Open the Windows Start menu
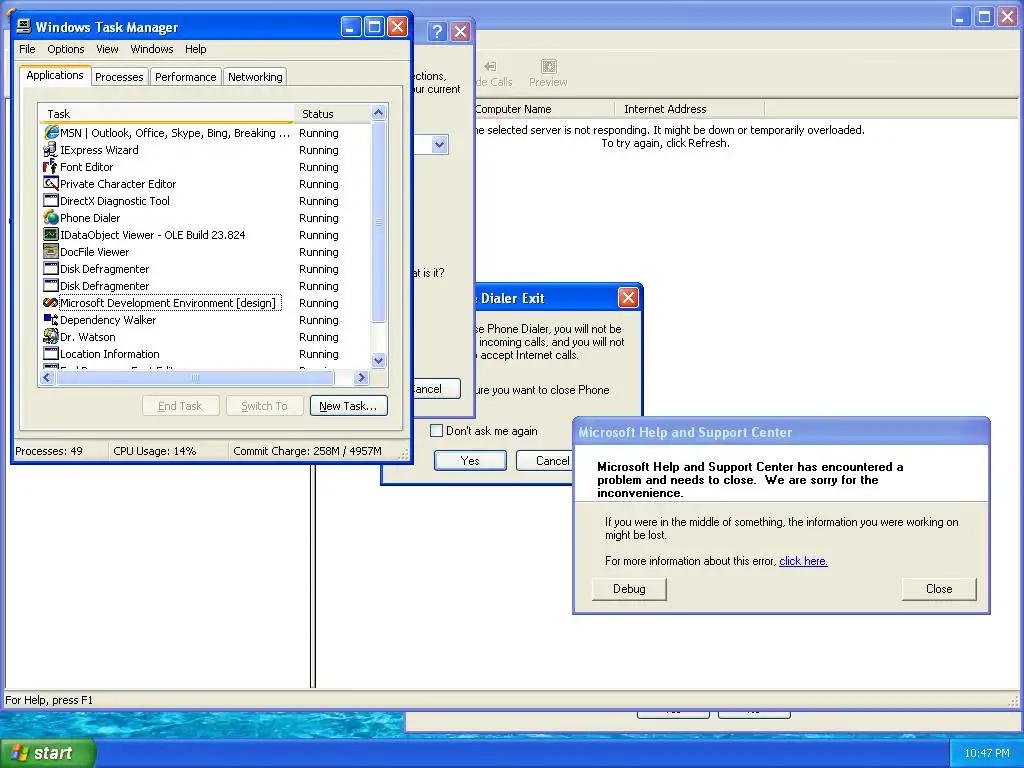The width and height of the screenshot is (1024, 768). pyautogui.click(x=47, y=753)
